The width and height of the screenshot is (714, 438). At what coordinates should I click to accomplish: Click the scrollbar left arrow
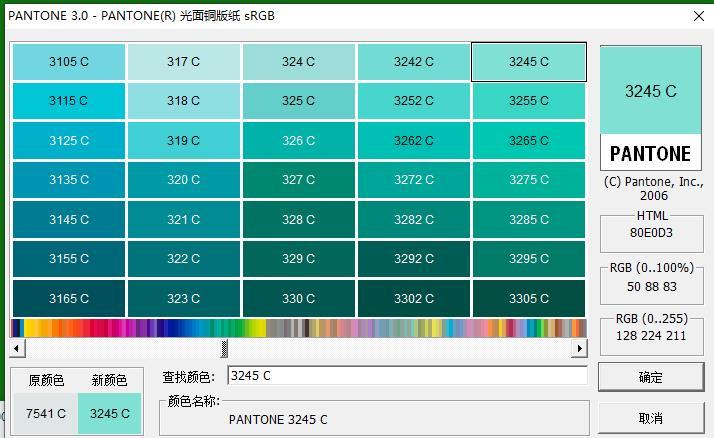tap(17, 349)
